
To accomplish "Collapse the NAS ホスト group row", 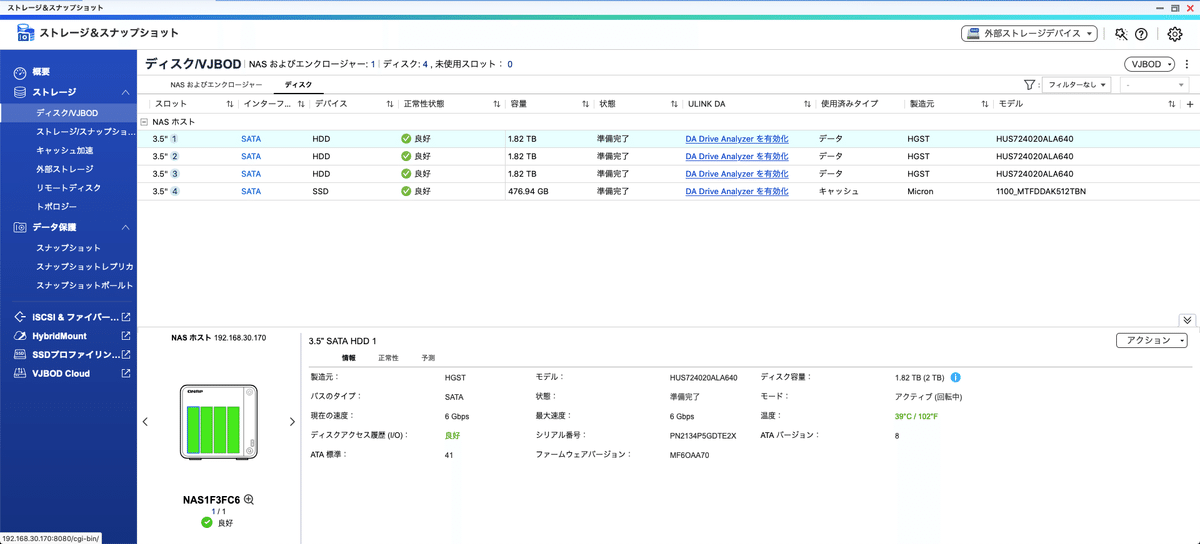I will click(145, 121).
